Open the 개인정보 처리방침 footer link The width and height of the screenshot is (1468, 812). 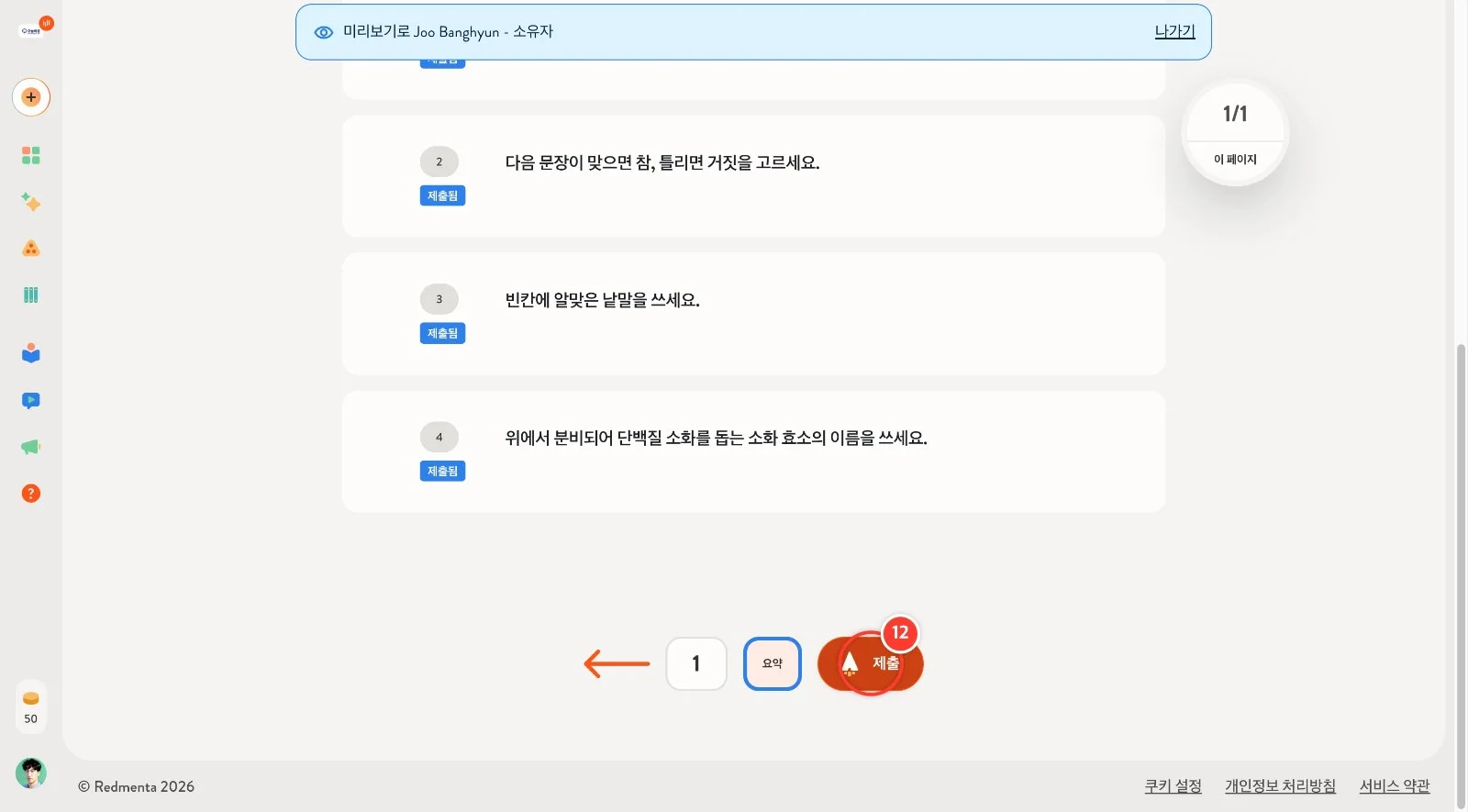tap(1280, 786)
